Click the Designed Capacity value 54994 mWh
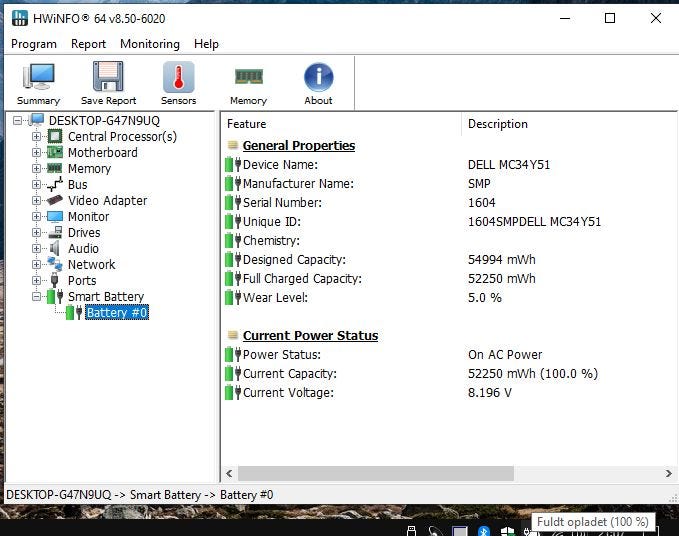Image resolution: width=679 pixels, height=536 pixels. [x=501, y=260]
